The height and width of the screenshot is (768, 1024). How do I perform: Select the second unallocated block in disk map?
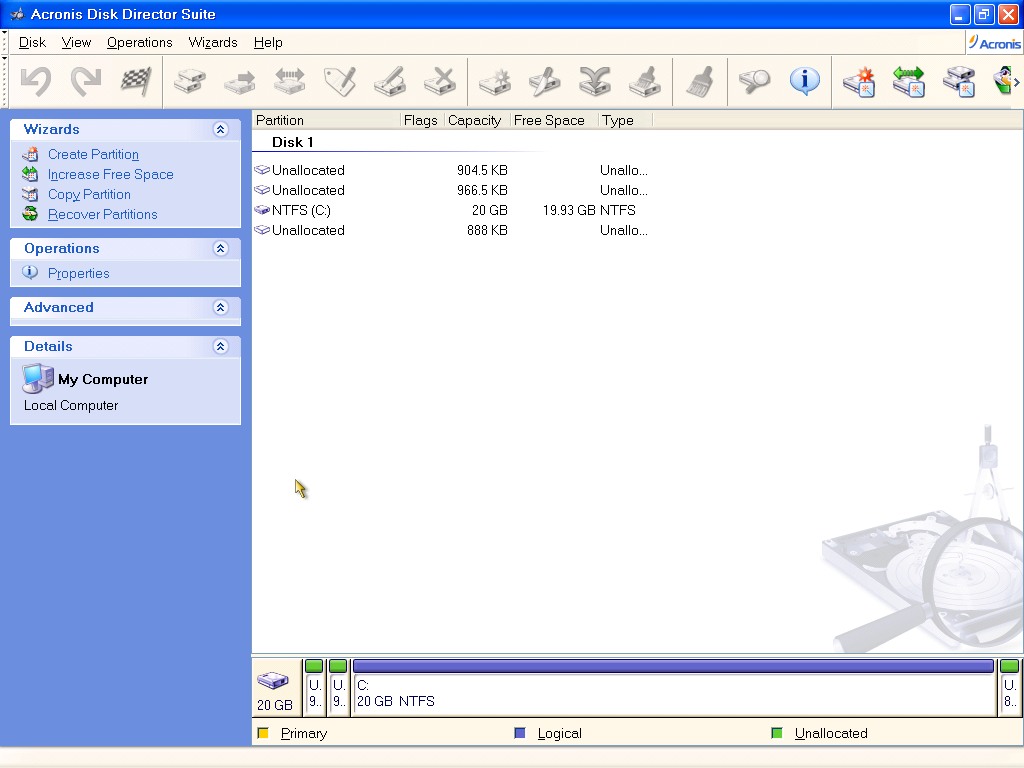pyautogui.click(x=338, y=688)
